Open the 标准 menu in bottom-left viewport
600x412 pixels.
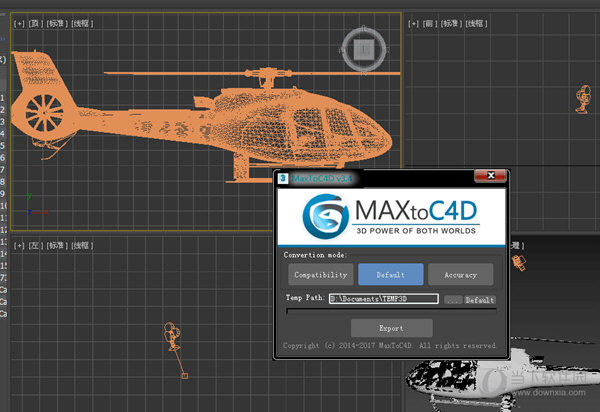[x=57, y=245]
